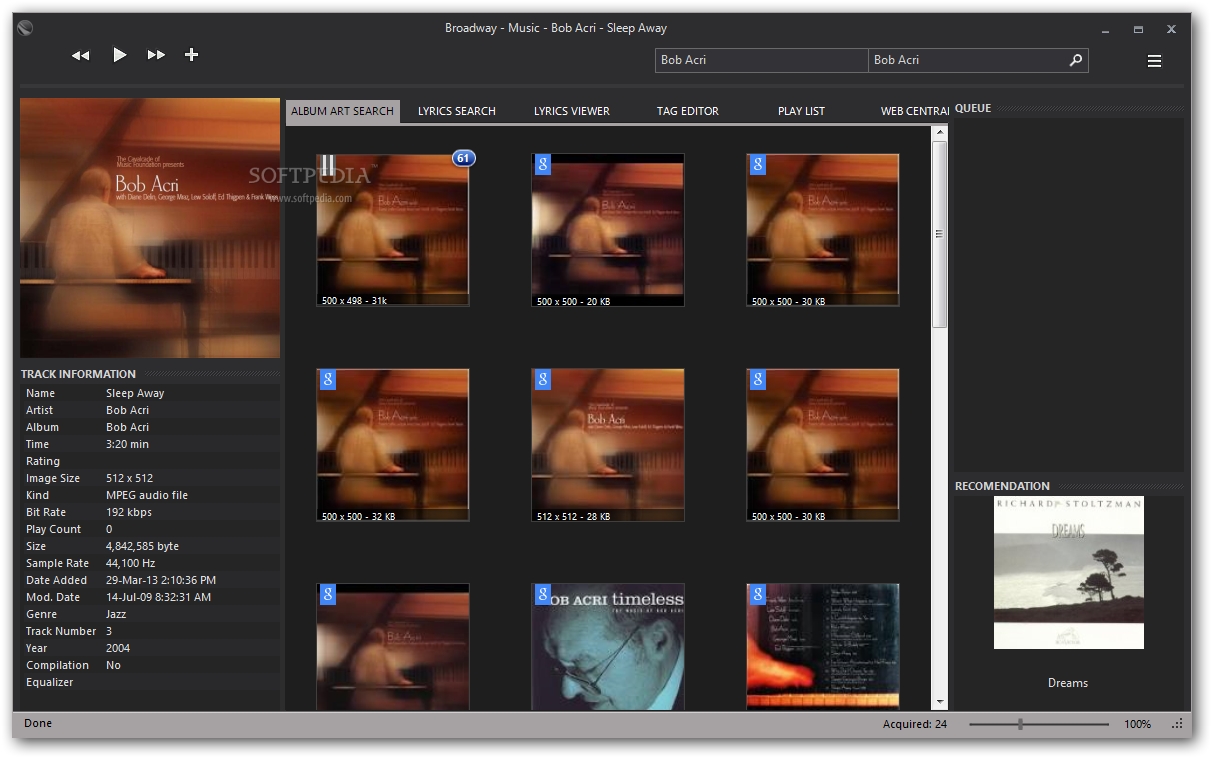Click the album art vertical scrollbar thumb

pos(939,234)
